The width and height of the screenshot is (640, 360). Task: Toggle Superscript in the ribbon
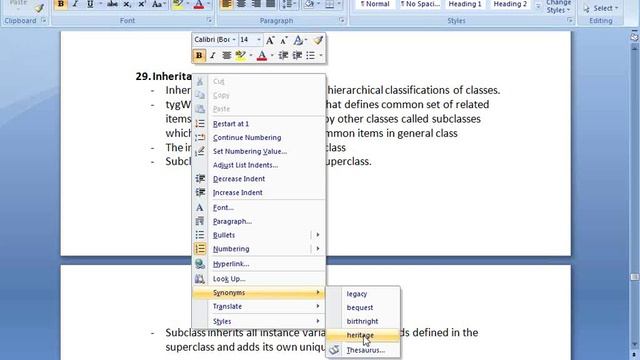click(142, 4)
